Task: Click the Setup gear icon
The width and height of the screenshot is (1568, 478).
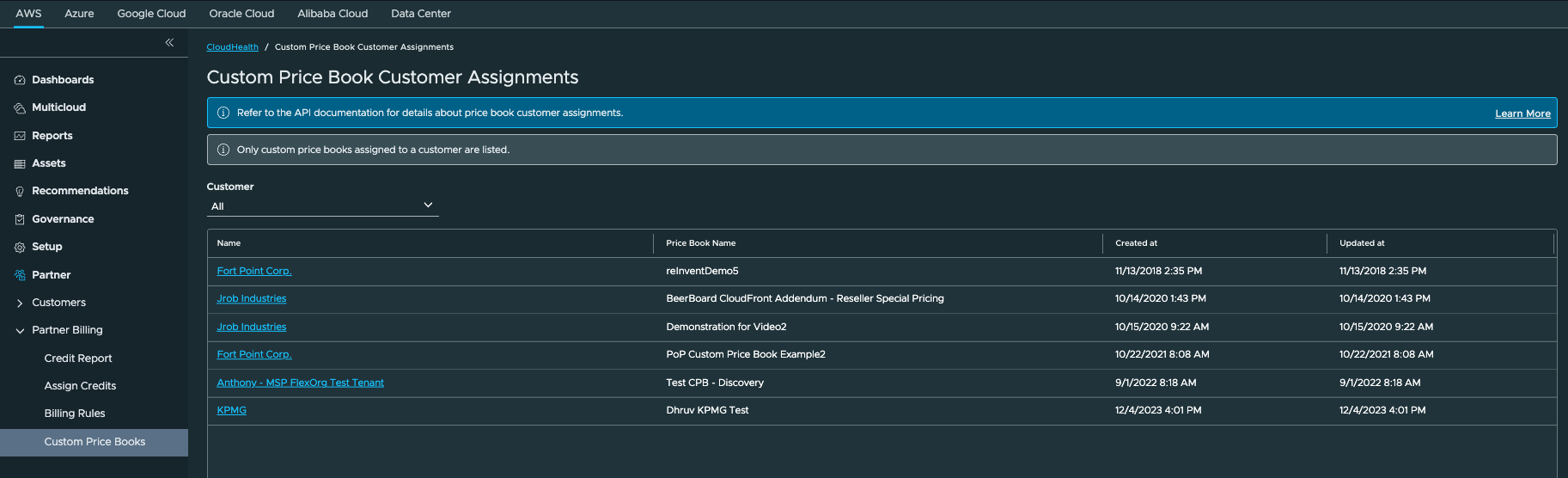Action: coord(20,248)
